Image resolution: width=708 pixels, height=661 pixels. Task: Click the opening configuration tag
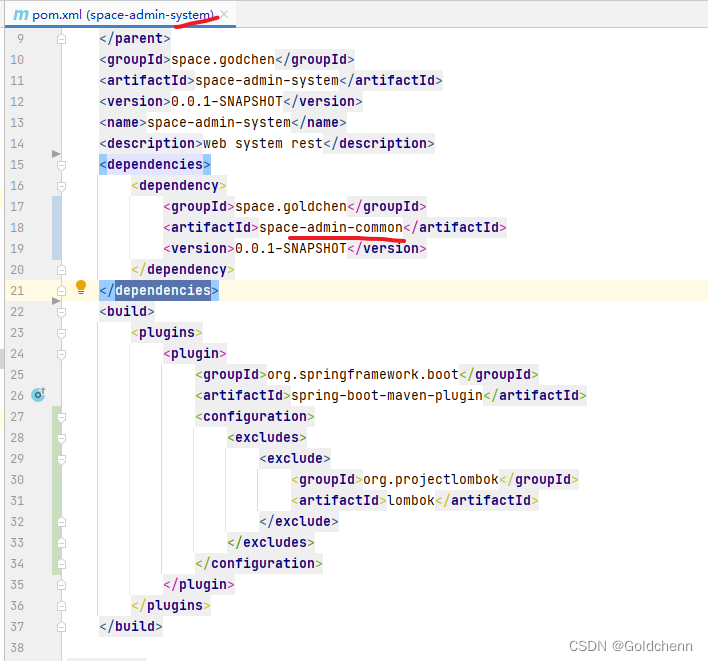(x=255, y=416)
